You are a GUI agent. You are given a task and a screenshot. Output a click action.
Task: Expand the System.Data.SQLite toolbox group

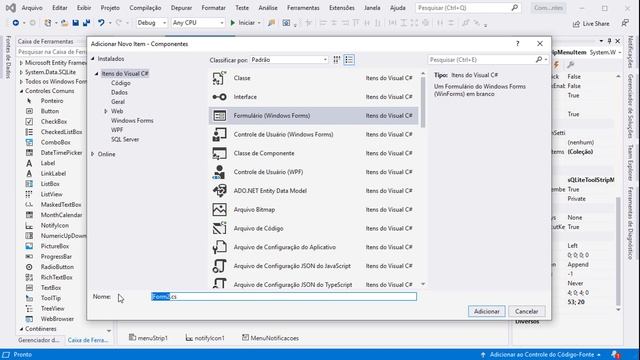pos(21,72)
